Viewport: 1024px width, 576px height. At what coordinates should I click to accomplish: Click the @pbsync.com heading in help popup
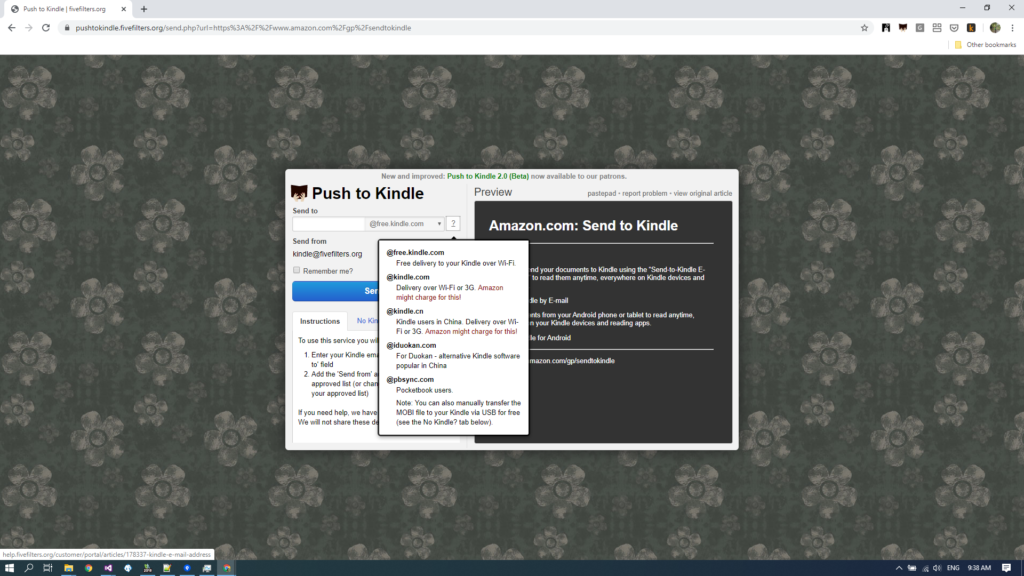tap(410, 379)
